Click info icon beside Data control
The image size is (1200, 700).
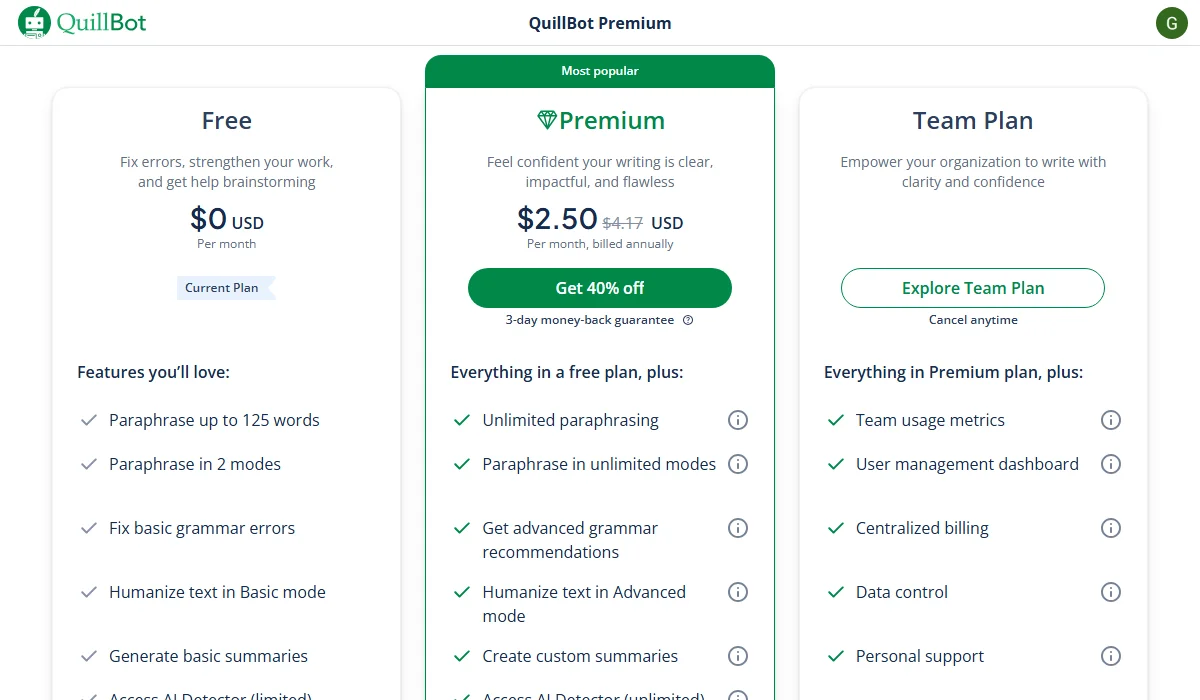pyautogui.click(x=1111, y=592)
